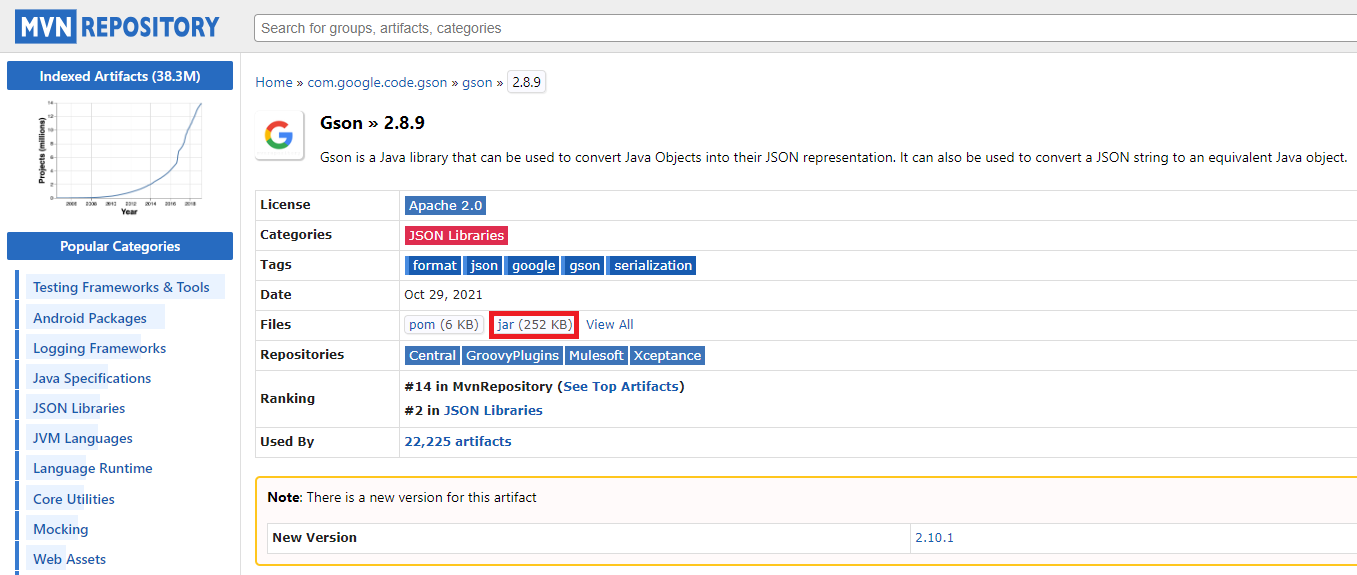Open Language Runtime category
Screen dimensions: 1357x575
tap(93, 468)
